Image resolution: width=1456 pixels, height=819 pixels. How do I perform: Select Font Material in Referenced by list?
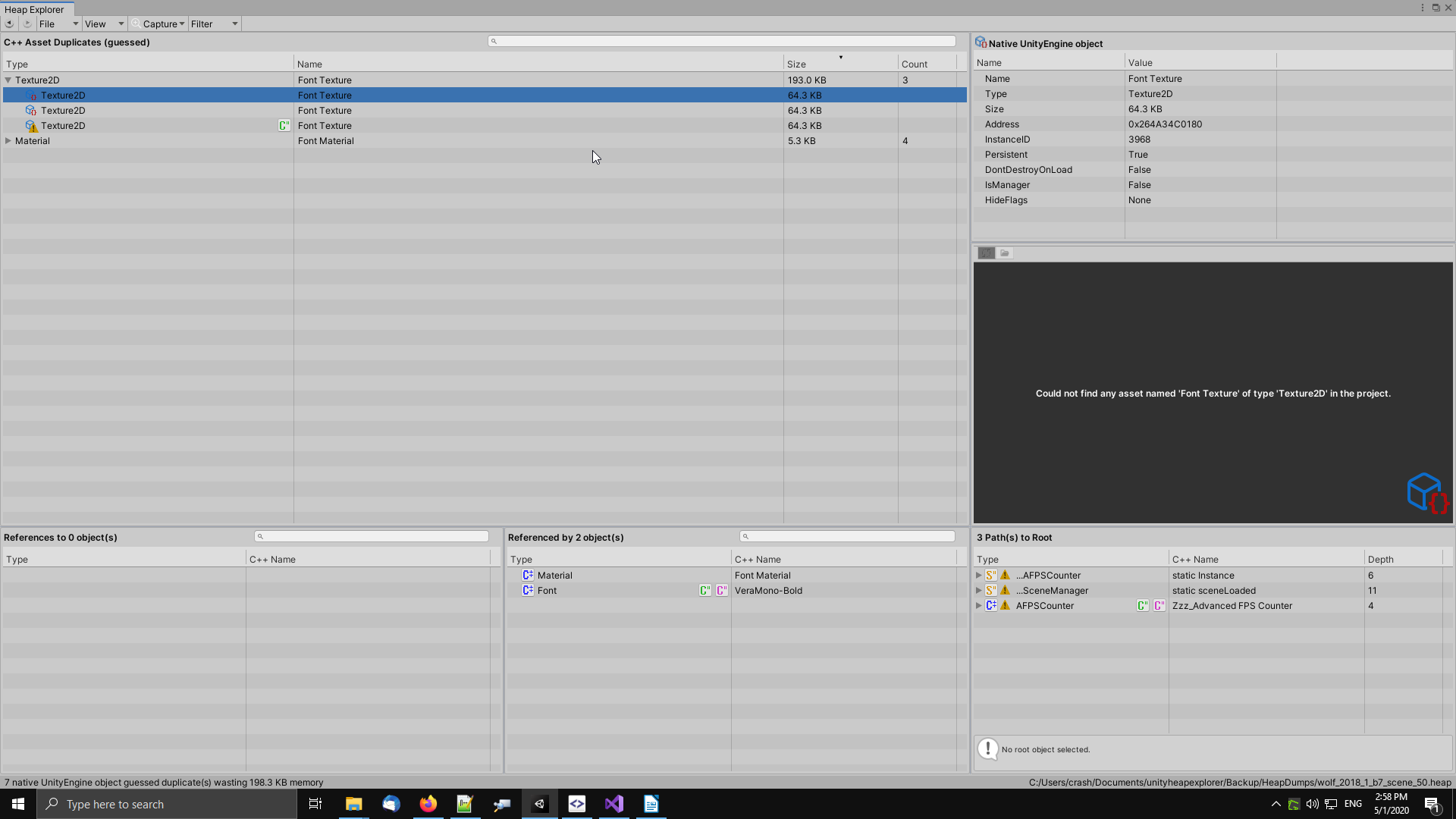[762, 576]
